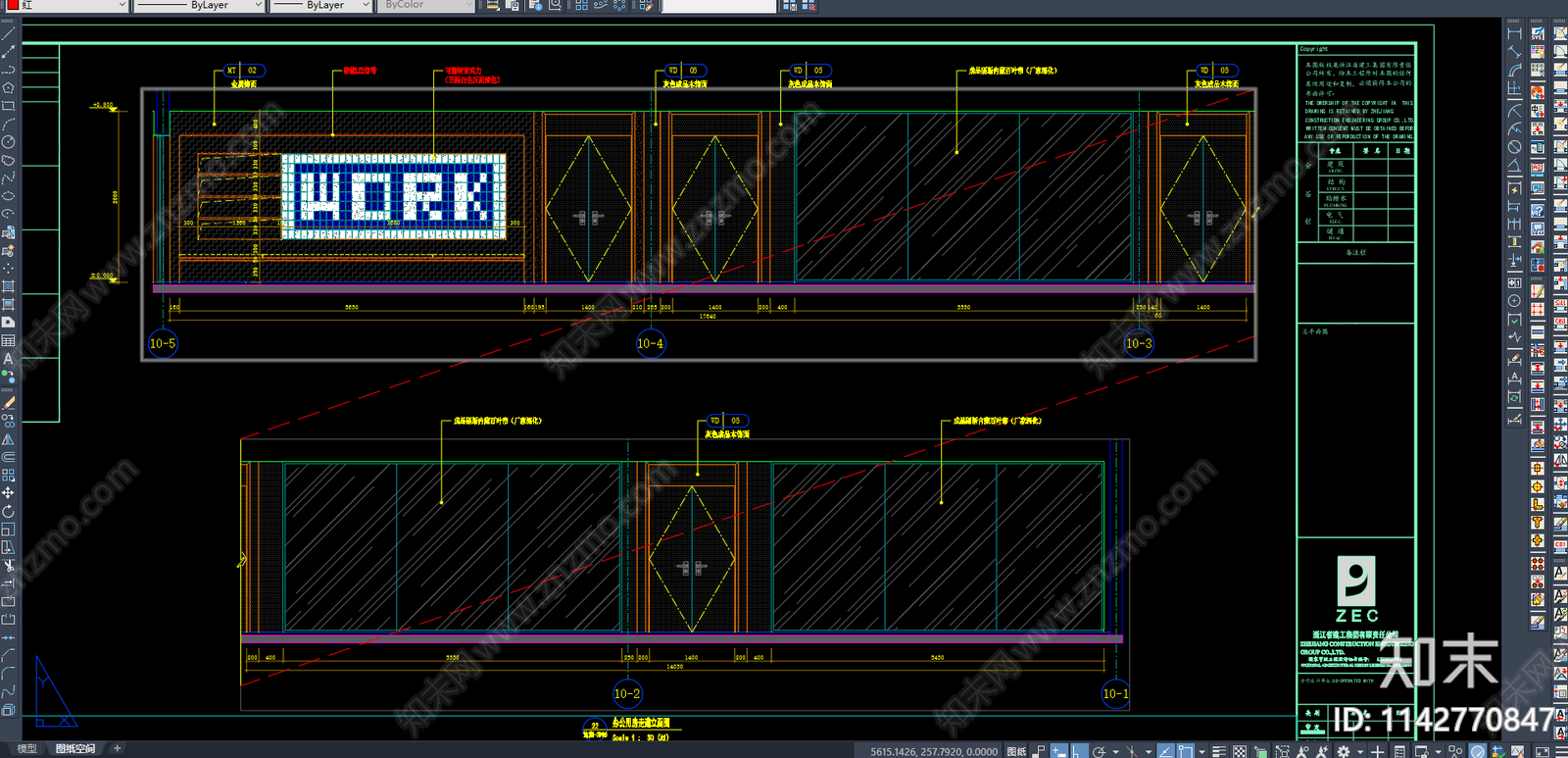Expand Polar Tracking angle options arrow
The image size is (1568, 758).
[x=1116, y=751]
